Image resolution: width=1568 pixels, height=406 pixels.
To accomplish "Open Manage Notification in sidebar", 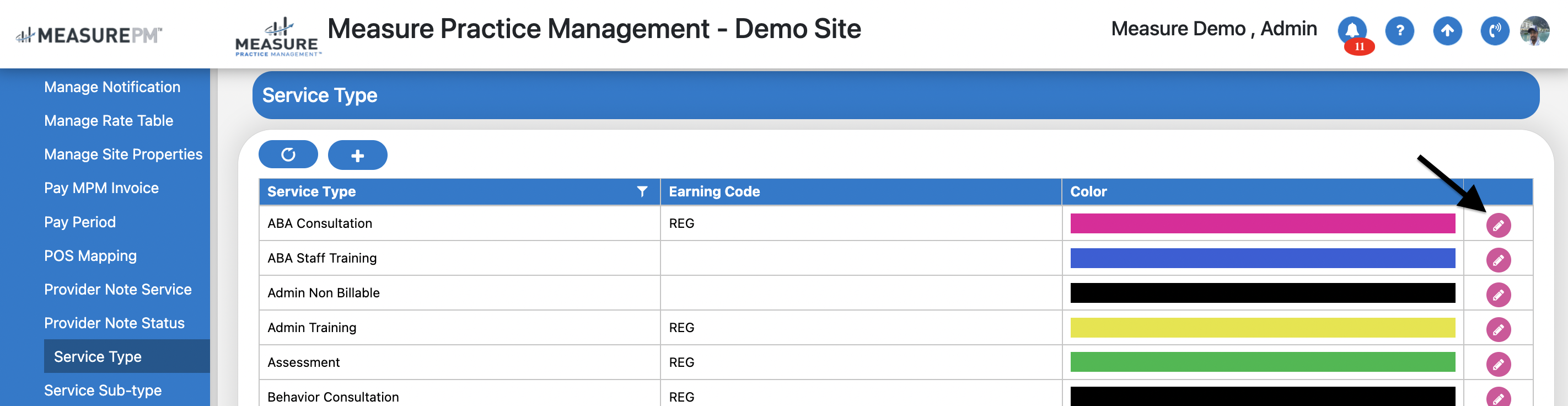I will 112,87.
